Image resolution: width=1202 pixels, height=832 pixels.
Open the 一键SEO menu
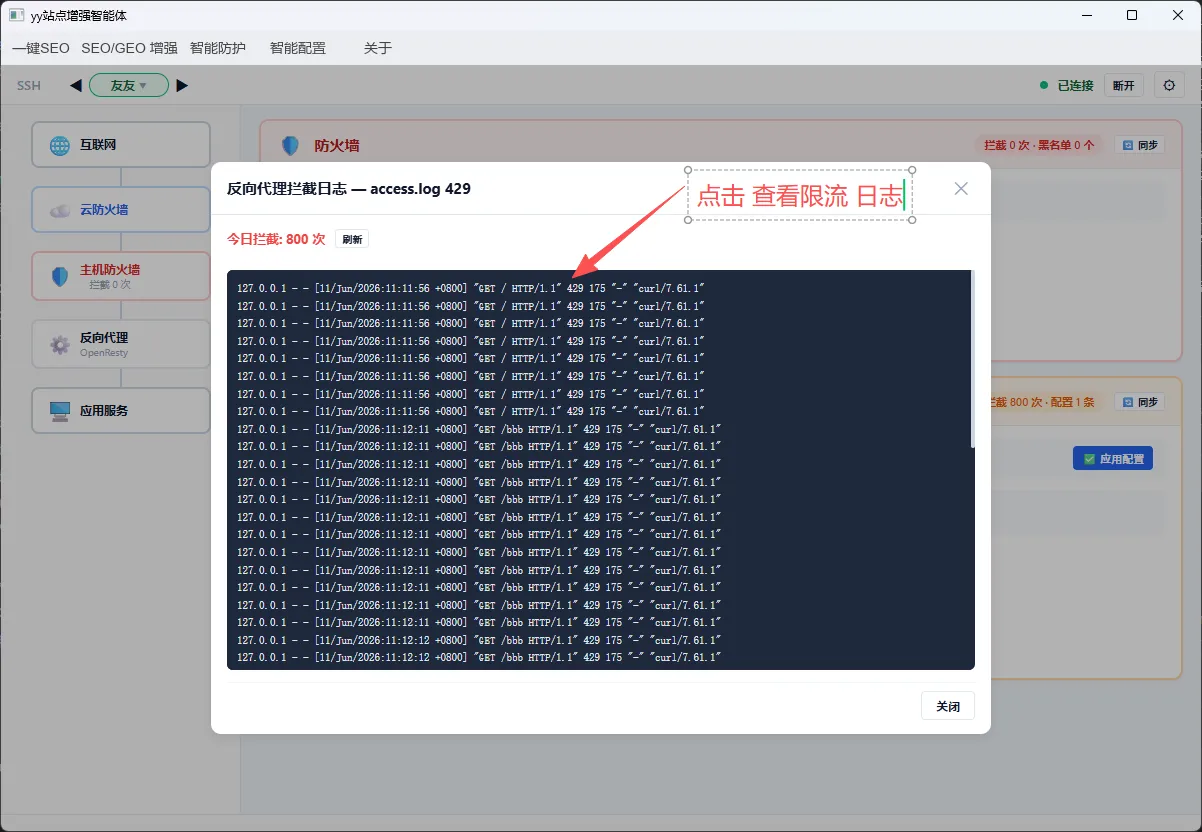tap(41, 48)
